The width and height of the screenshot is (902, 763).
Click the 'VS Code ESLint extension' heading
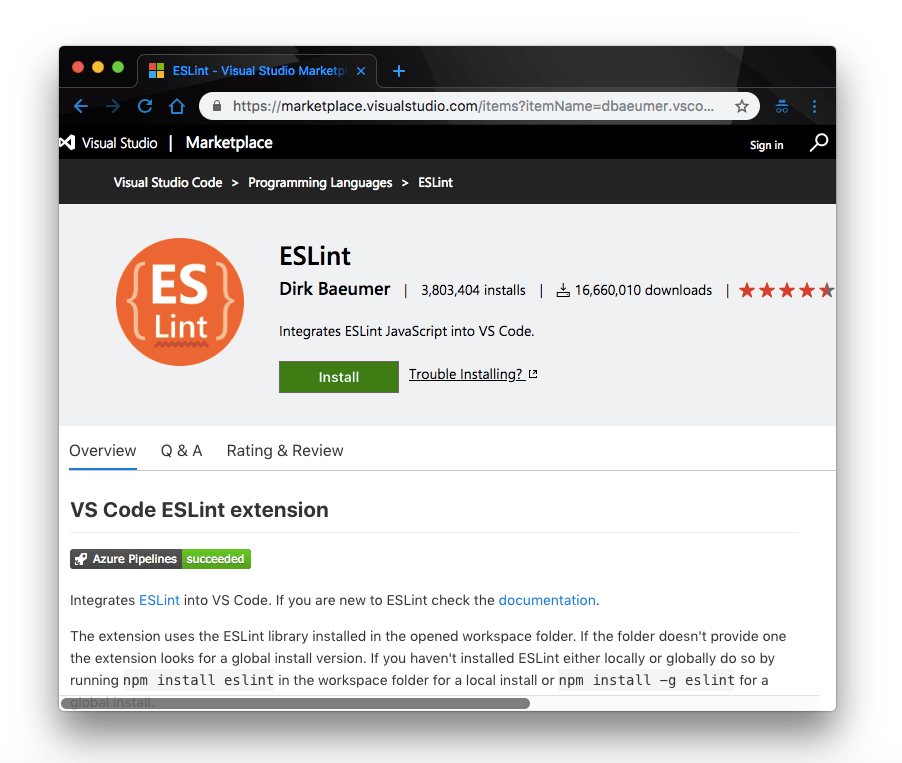point(200,510)
